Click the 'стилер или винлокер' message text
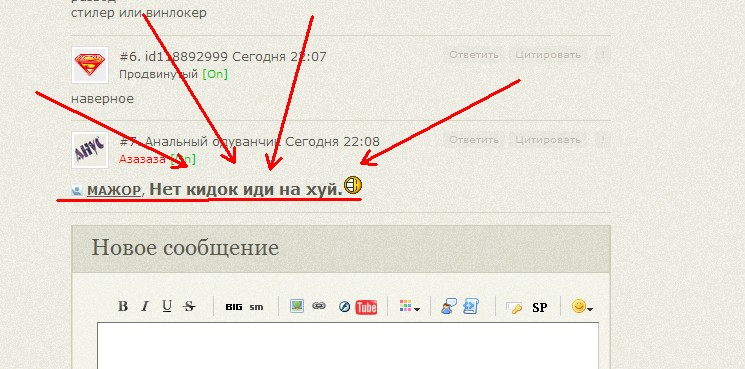 [139, 13]
